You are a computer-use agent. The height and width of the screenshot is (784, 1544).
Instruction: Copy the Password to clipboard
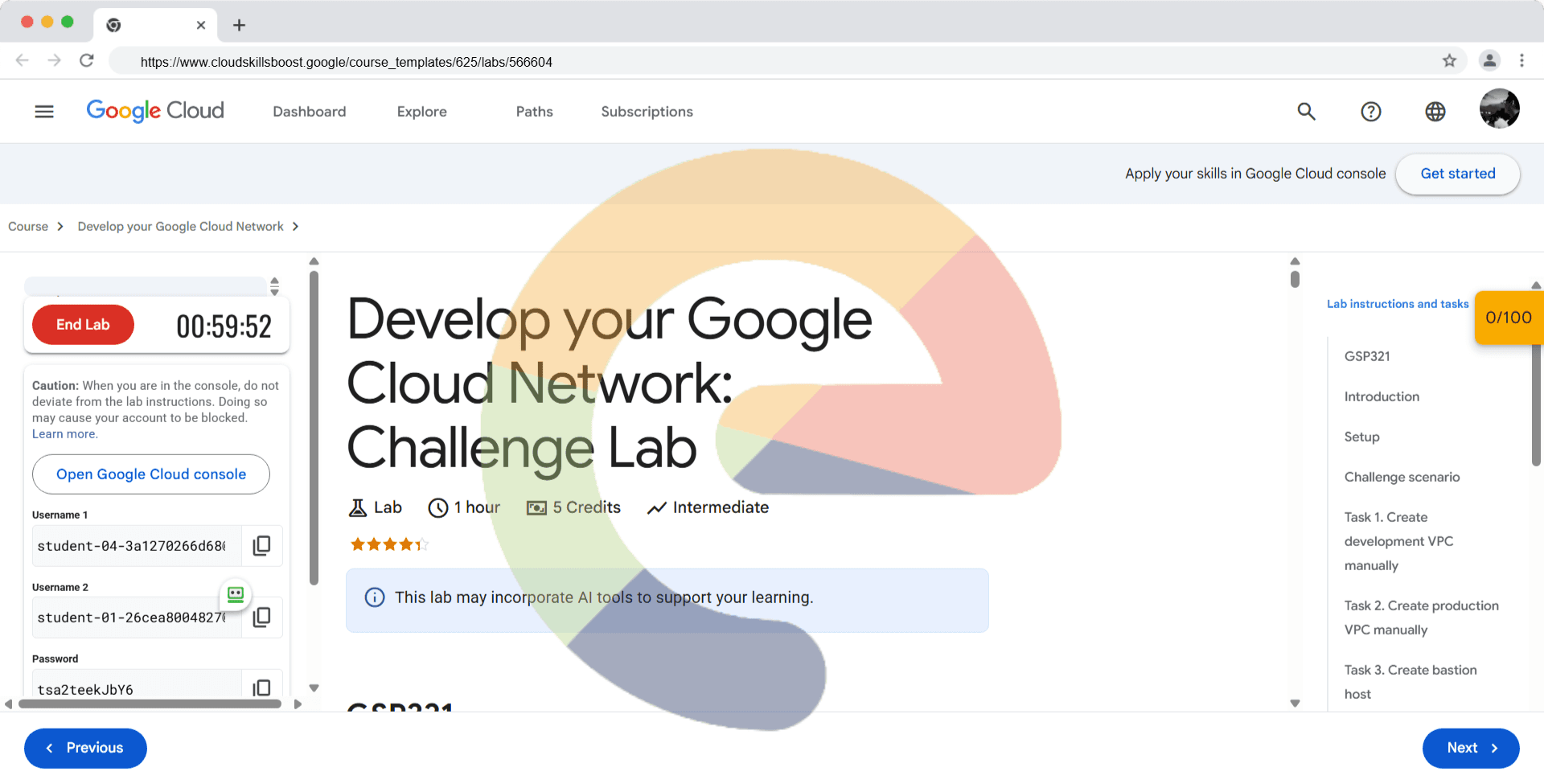click(x=261, y=688)
